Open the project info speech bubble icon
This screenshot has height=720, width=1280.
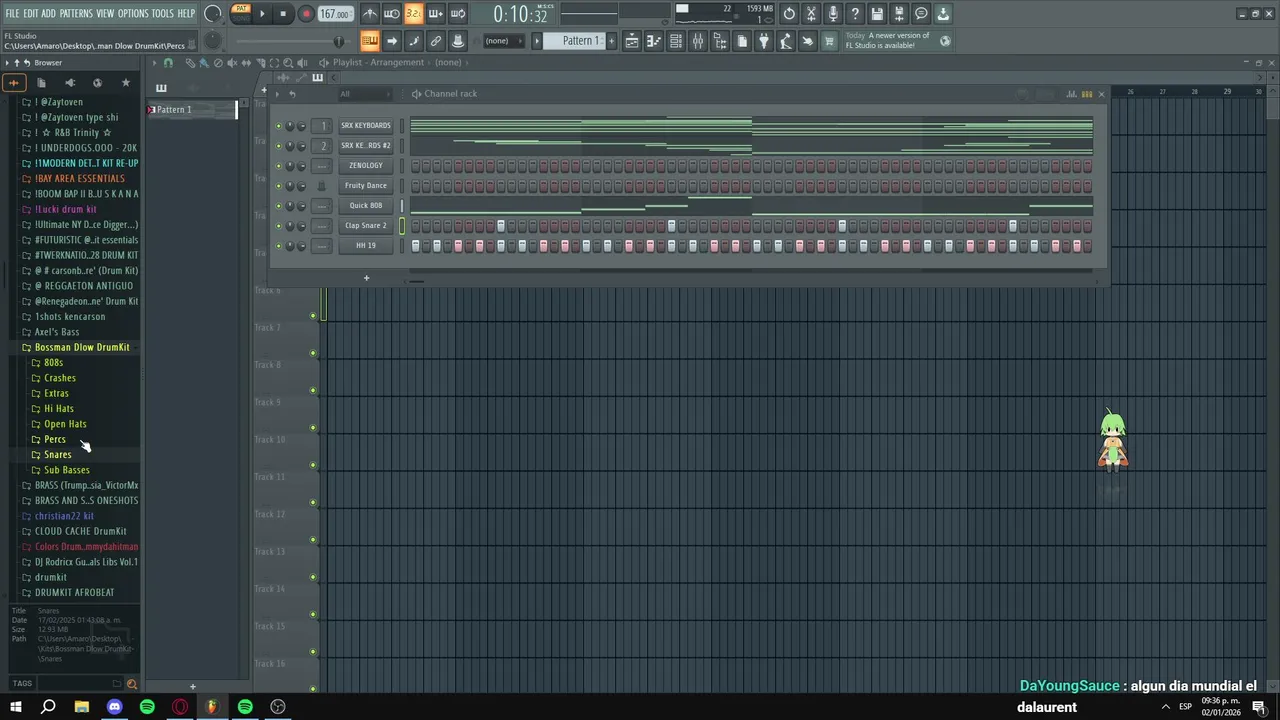[921, 14]
